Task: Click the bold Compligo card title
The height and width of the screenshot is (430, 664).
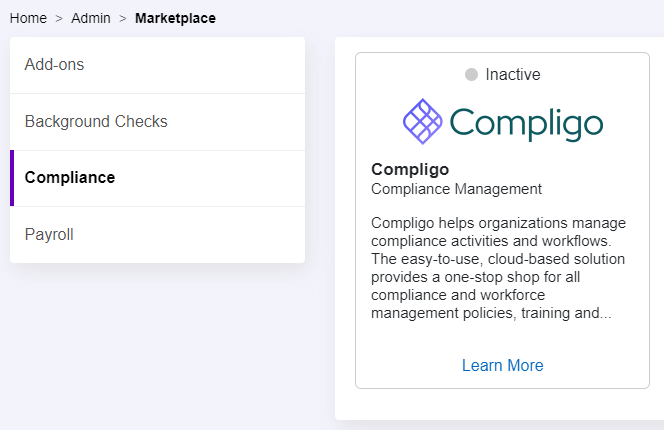Action: click(410, 169)
